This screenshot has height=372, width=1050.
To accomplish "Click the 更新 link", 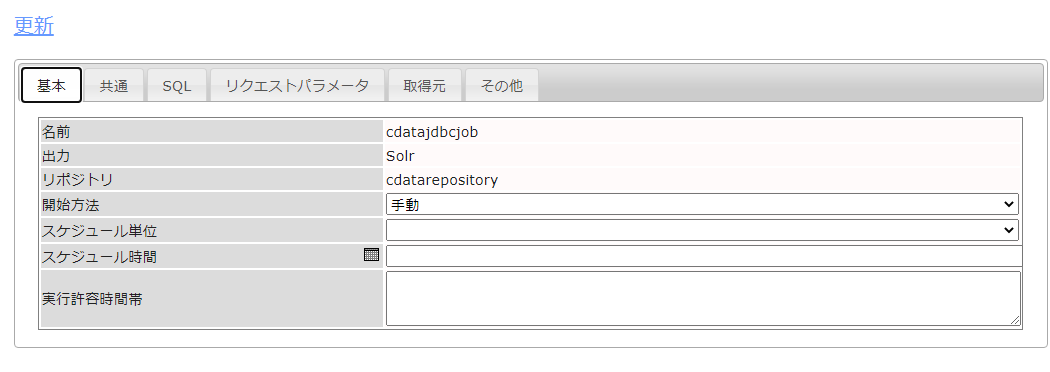I will coord(33,25).
